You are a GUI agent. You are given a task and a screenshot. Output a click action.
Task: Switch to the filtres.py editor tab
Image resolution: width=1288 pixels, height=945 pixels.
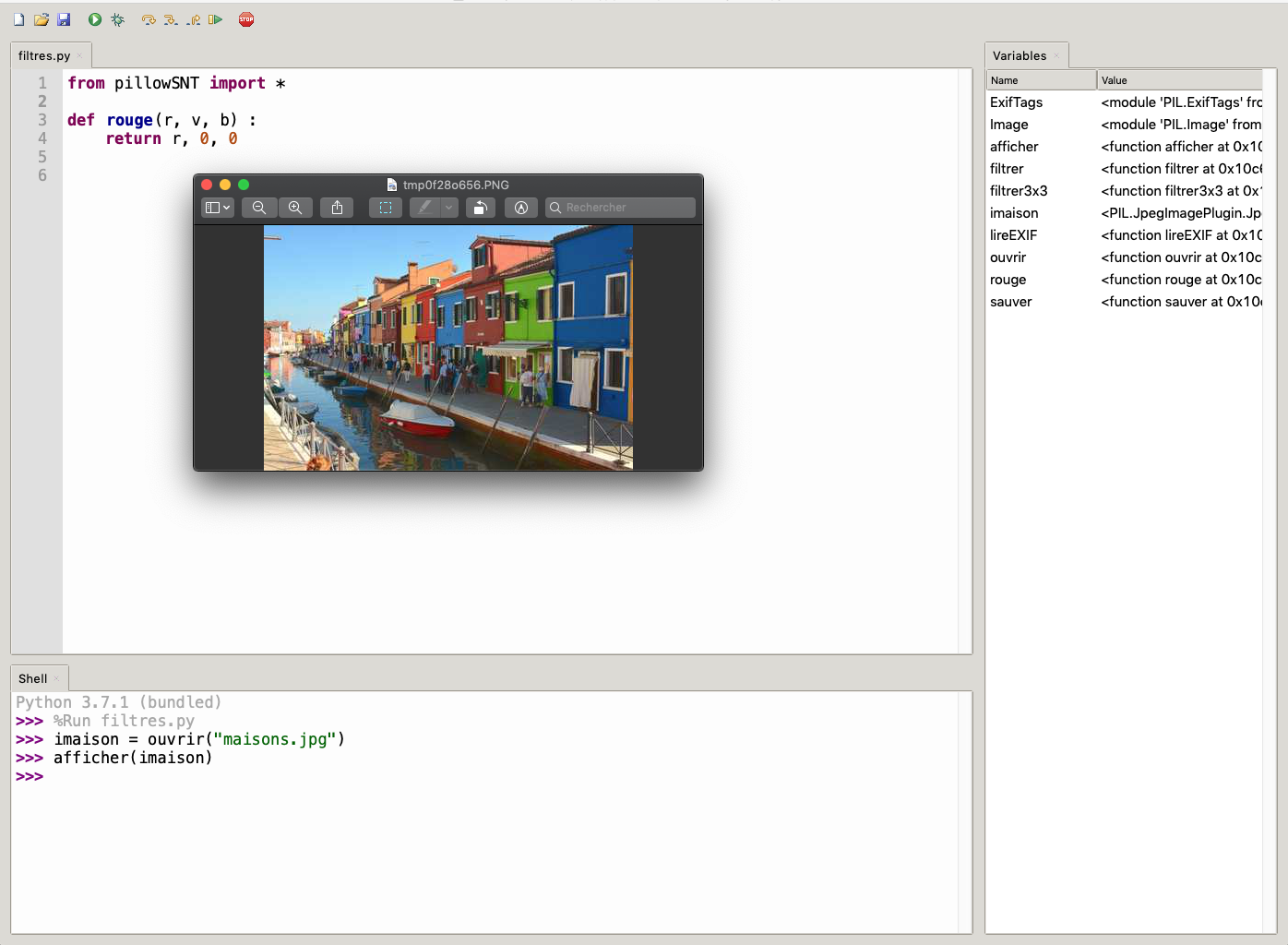click(x=44, y=55)
